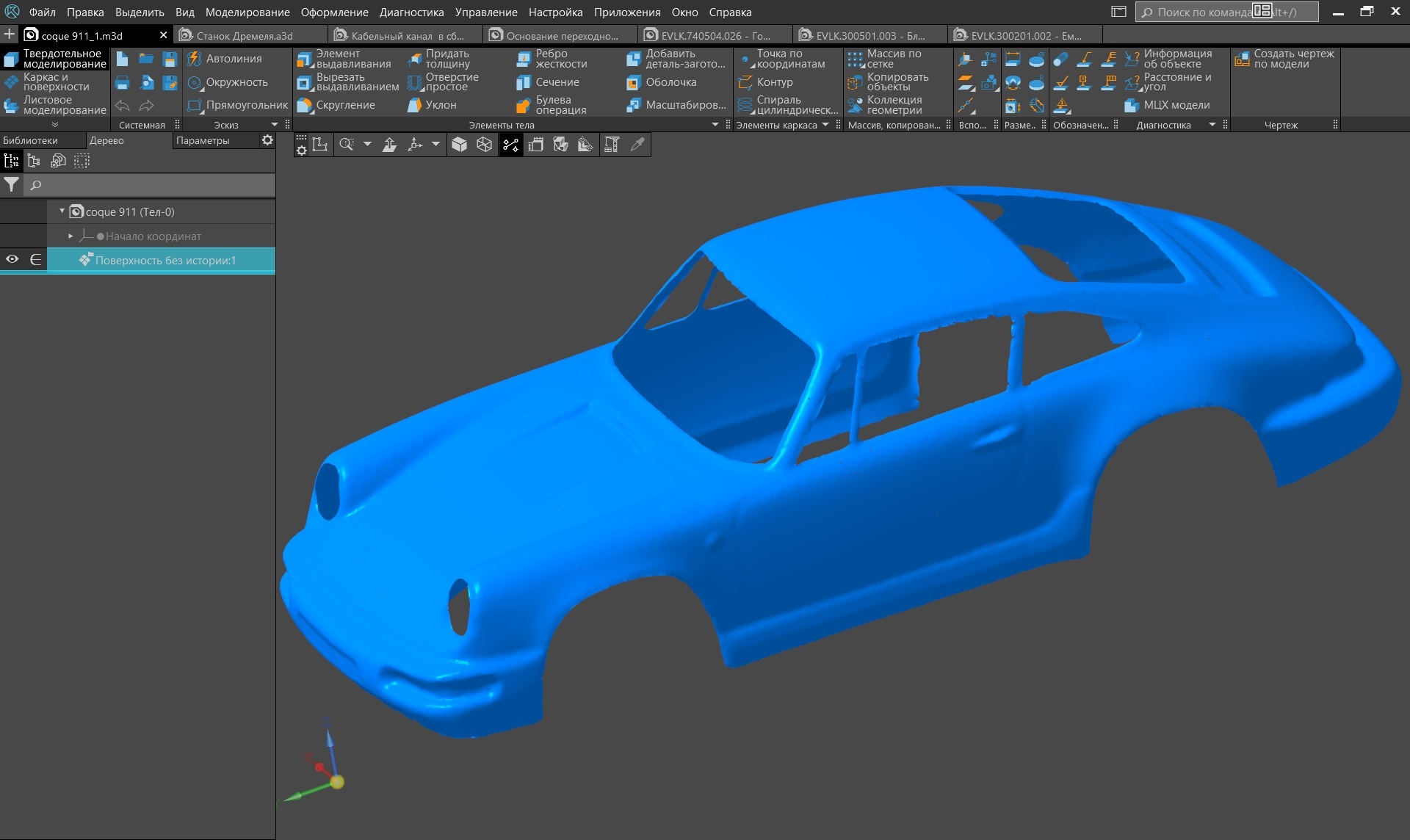The height and width of the screenshot is (840, 1410).
Task: Toggle the simplified display icon in viewport toolbar
Action: click(585, 145)
